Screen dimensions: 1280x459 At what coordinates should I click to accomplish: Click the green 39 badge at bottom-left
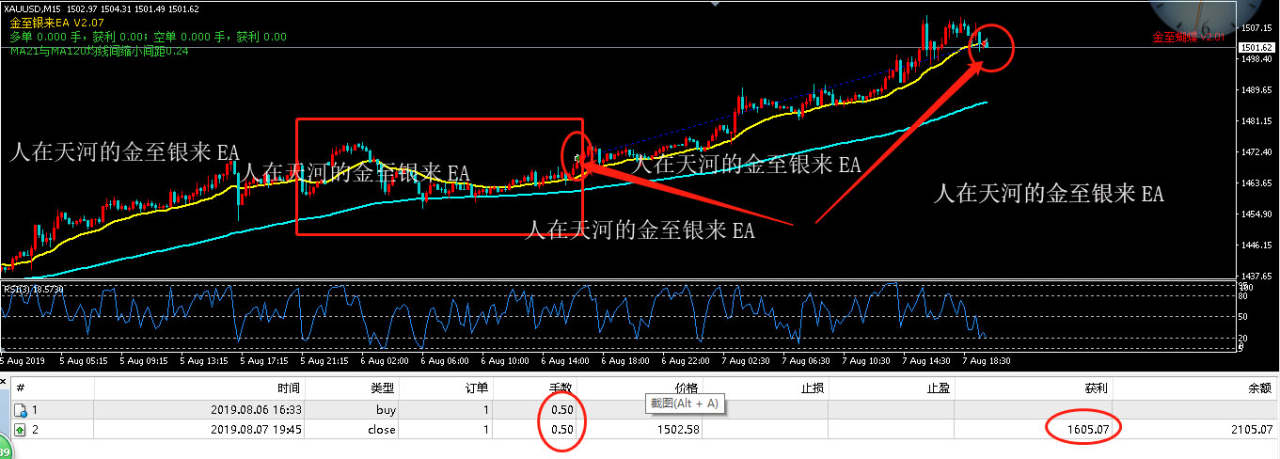4,452
